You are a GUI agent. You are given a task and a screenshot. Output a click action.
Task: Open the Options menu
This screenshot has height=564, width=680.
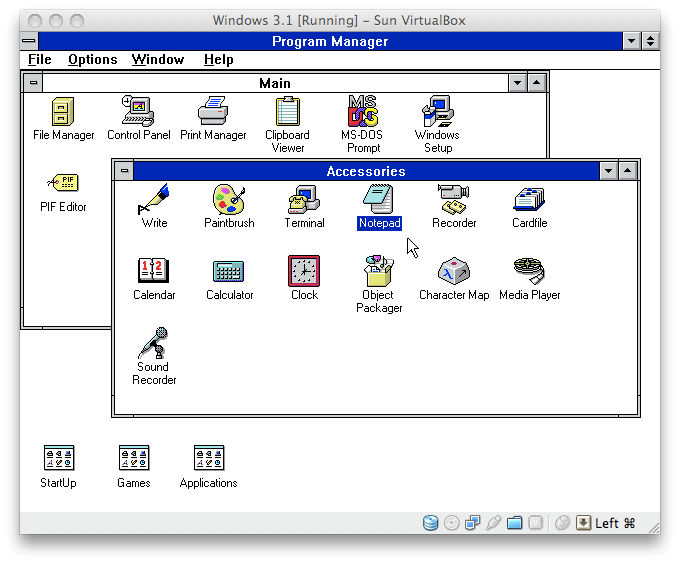coord(92,59)
